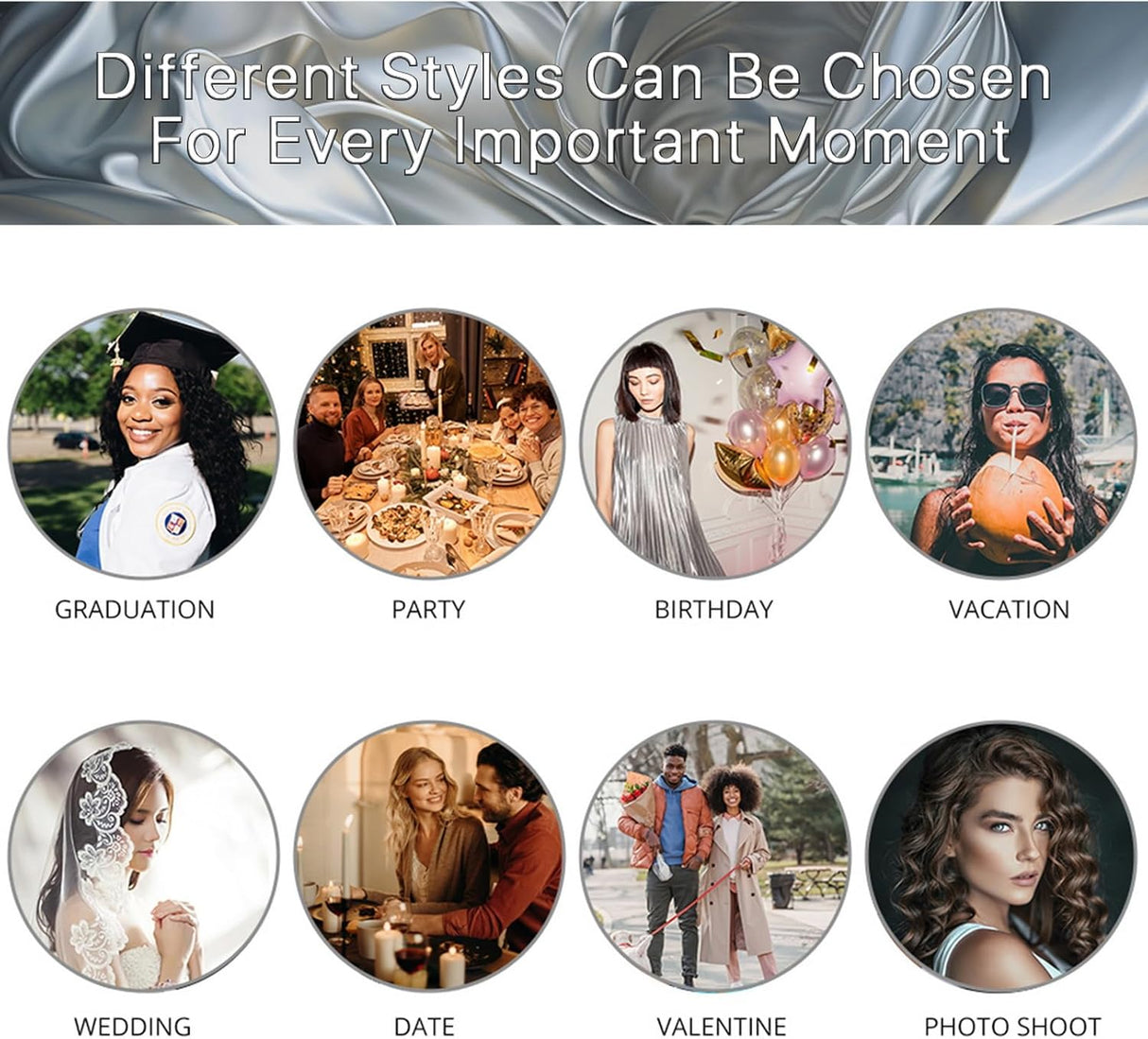Select the Party dinner table photo
1148x1039 pixels.
pos(430,442)
